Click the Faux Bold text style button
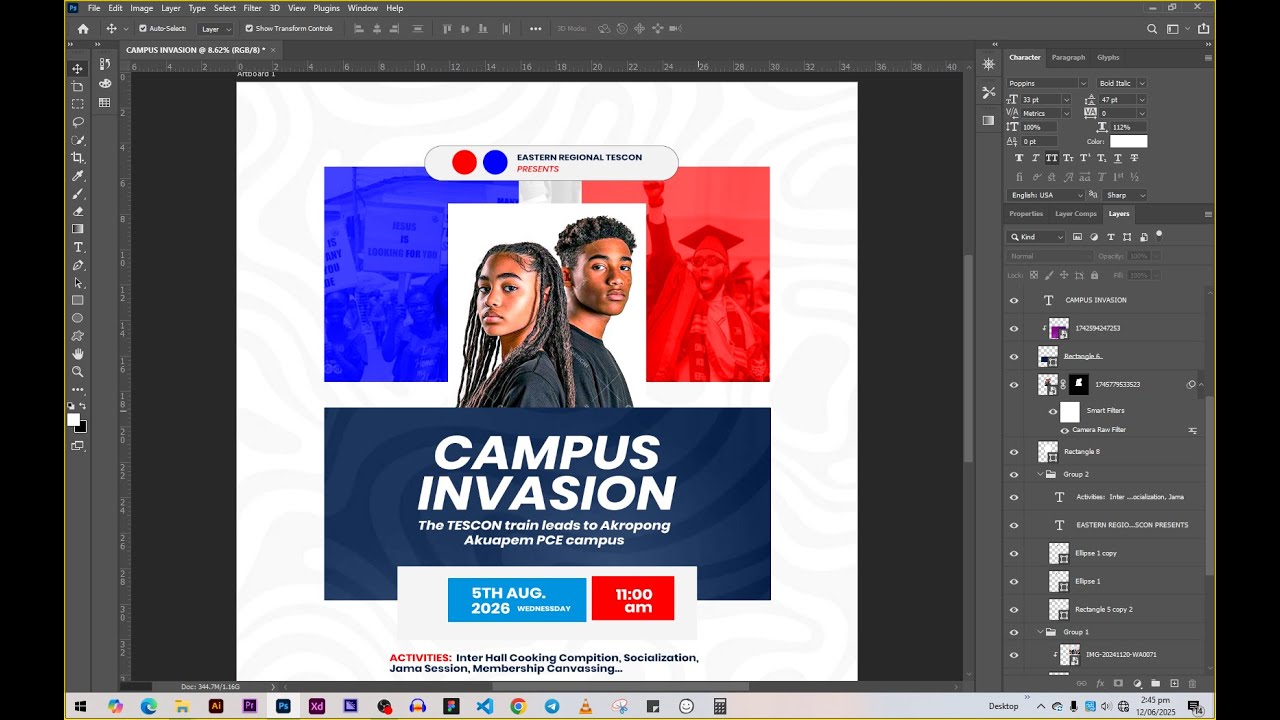 (x=1019, y=158)
